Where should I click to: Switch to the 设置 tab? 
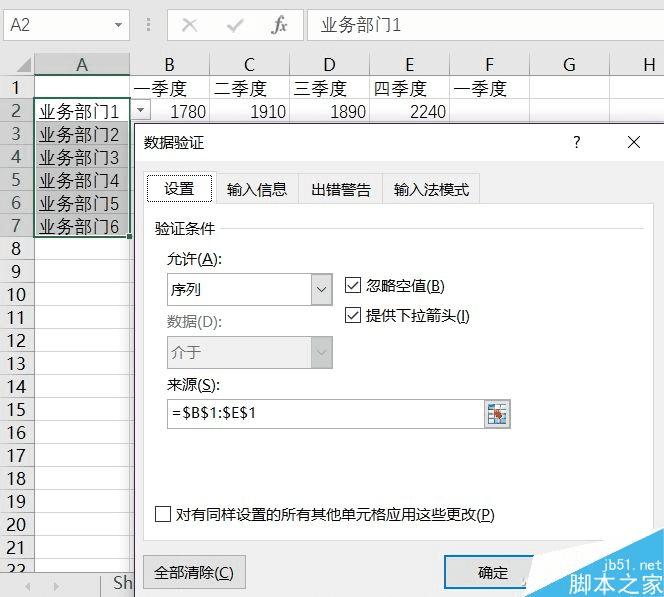(x=180, y=188)
